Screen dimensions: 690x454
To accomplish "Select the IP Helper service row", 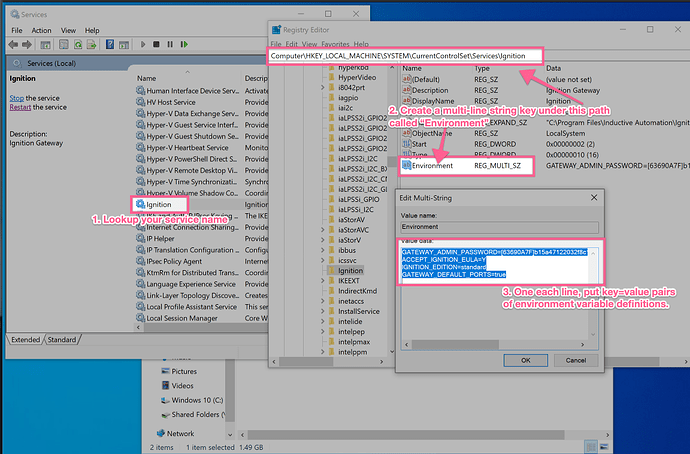I will point(160,238).
